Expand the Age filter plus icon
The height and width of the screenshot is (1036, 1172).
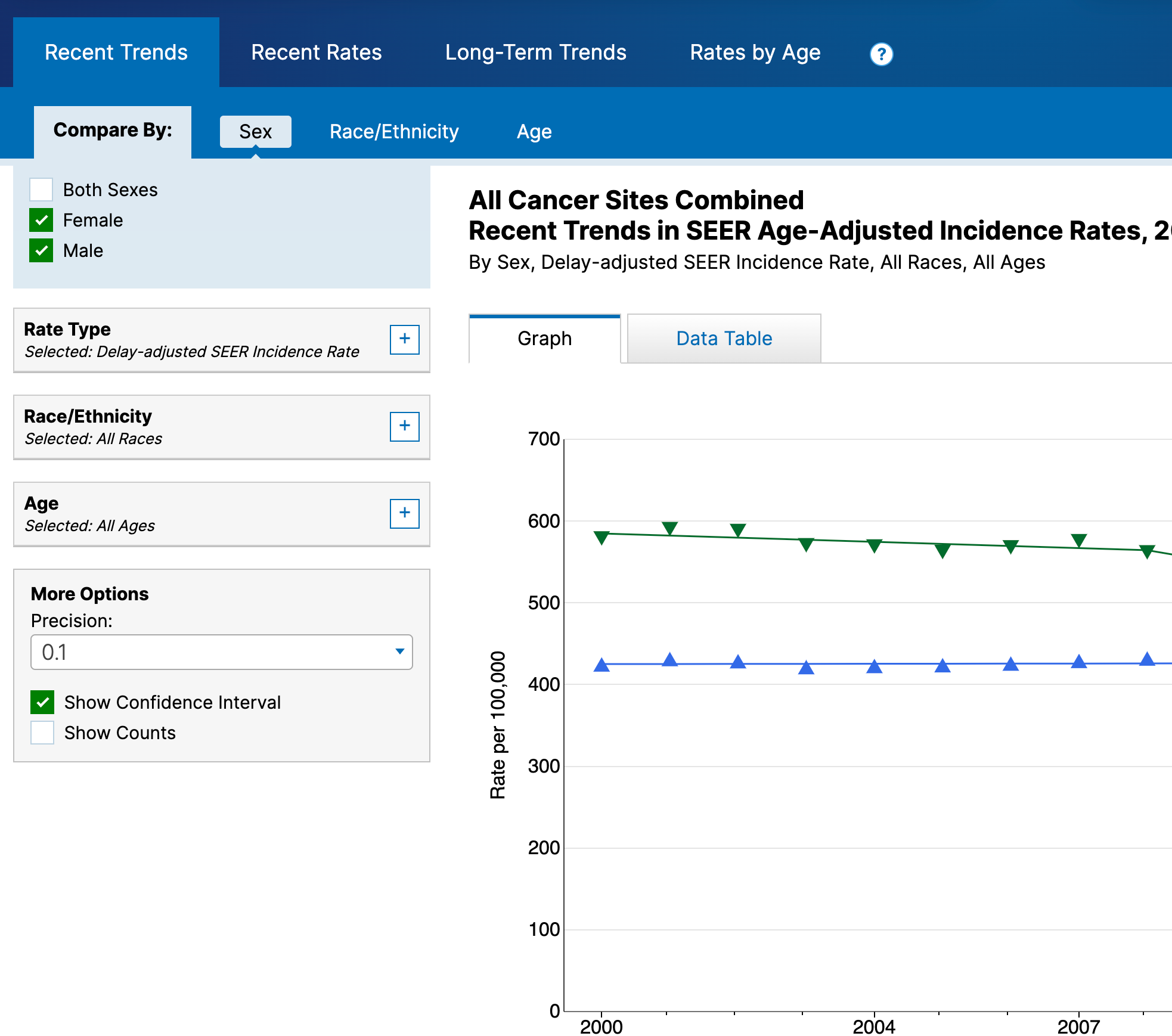tap(404, 513)
